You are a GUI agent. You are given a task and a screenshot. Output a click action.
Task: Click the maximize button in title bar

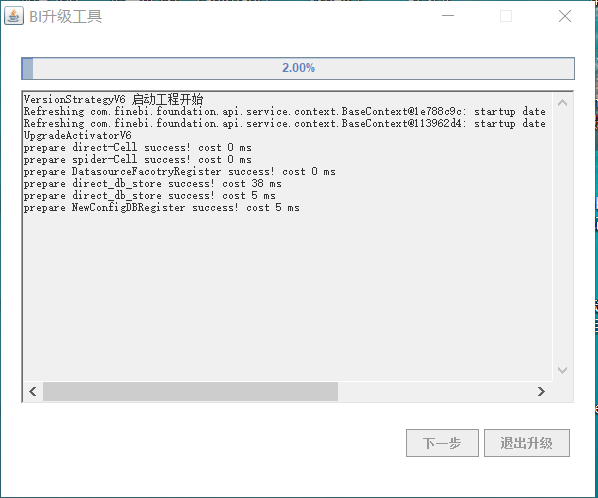tap(506, 16)
